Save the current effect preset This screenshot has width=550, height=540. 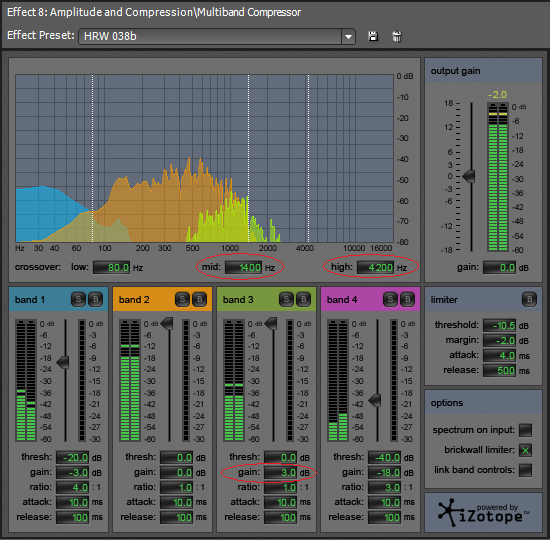[x=373, y=36]
